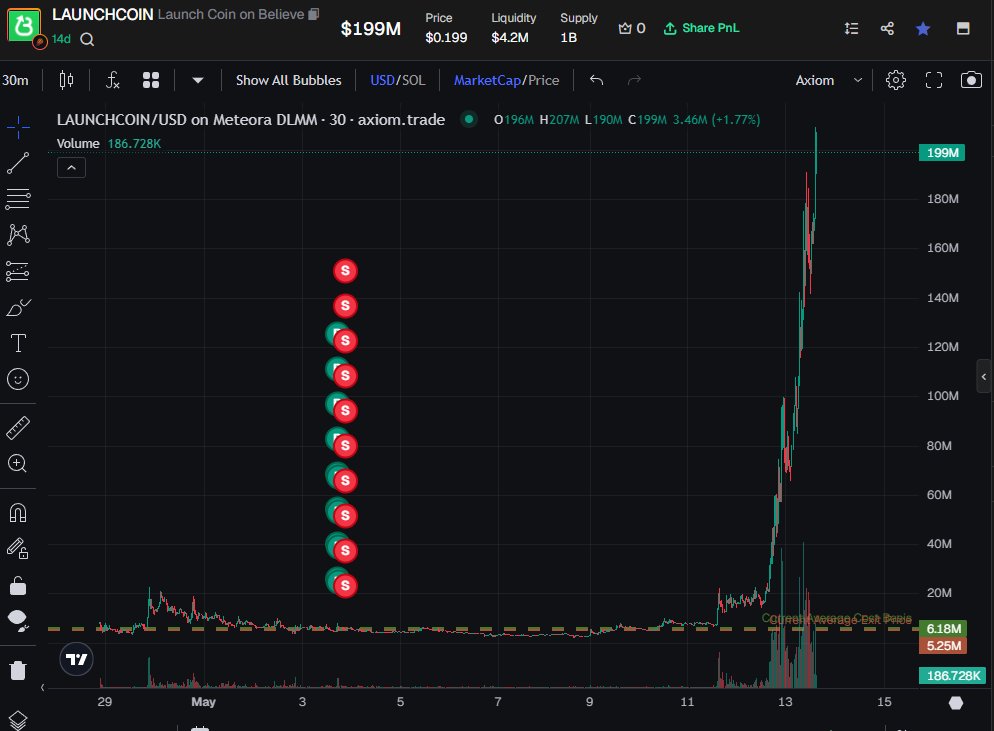Toggle stay in drawing mode

(x=18, y=548)
